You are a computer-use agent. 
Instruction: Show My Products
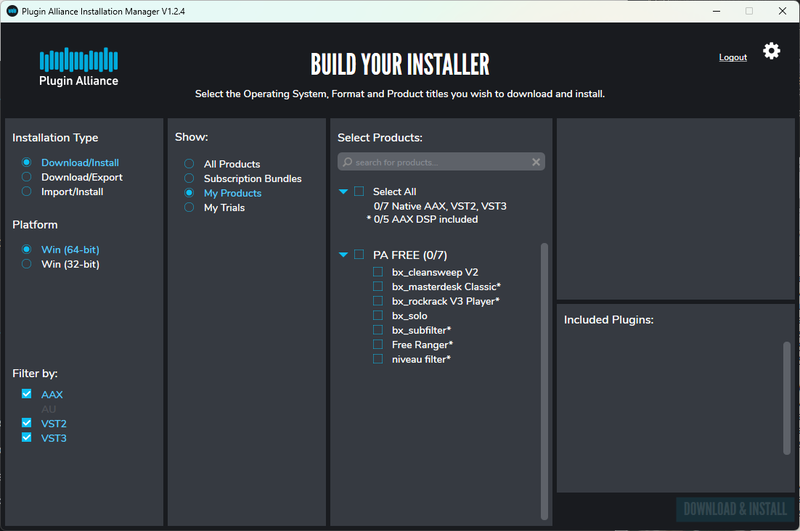189,193
